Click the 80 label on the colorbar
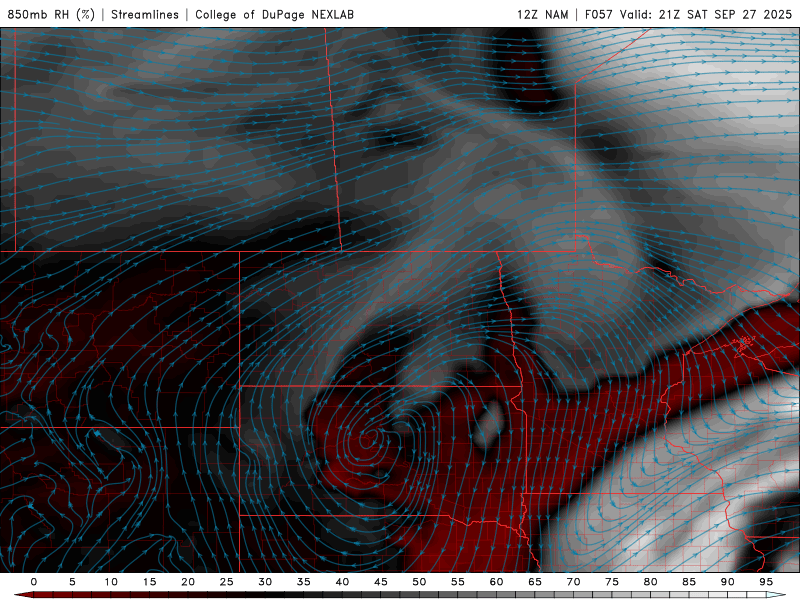The width and height of the screenshot is (800, 600). tap(650, 582)
